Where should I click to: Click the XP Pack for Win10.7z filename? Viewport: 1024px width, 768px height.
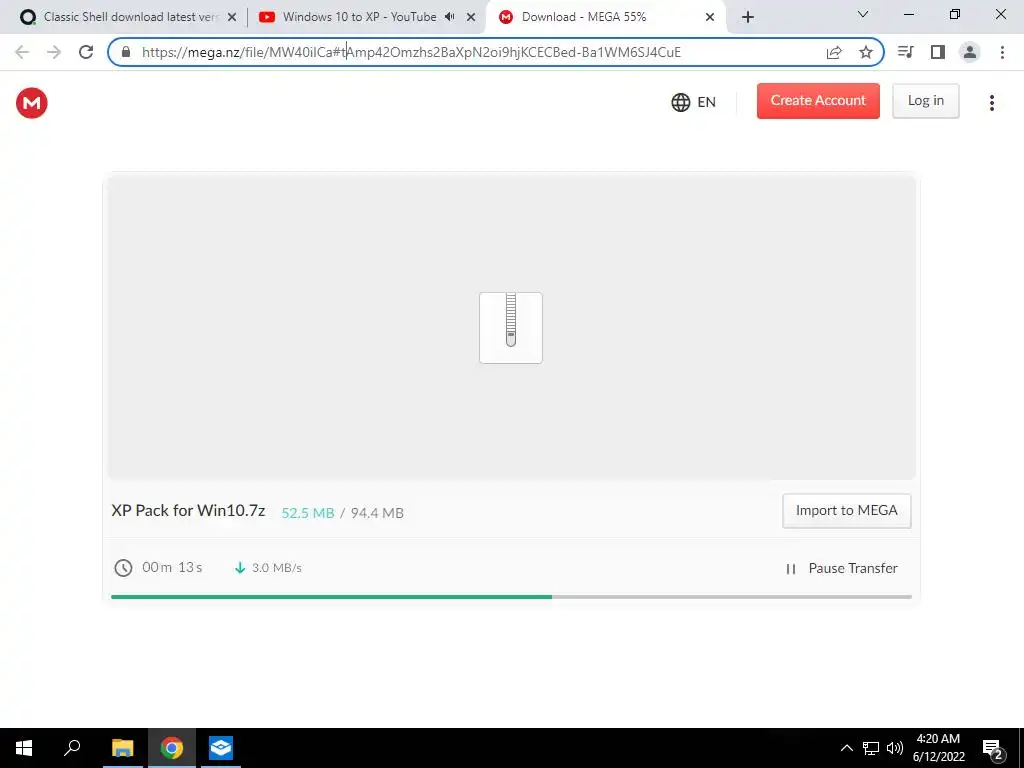188,511
